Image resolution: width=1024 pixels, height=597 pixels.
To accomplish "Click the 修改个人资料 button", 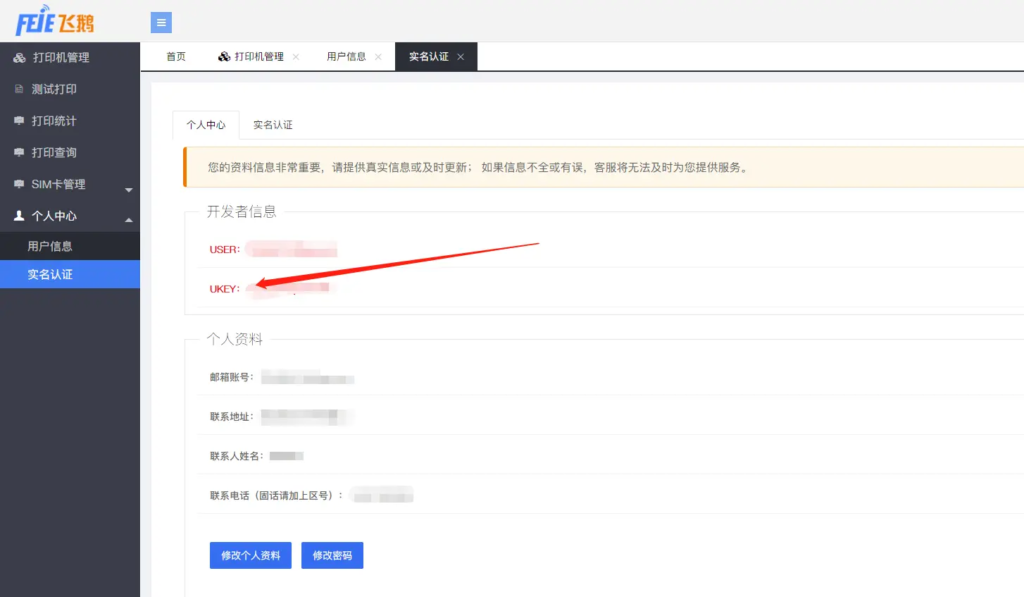I will (250, 555).
